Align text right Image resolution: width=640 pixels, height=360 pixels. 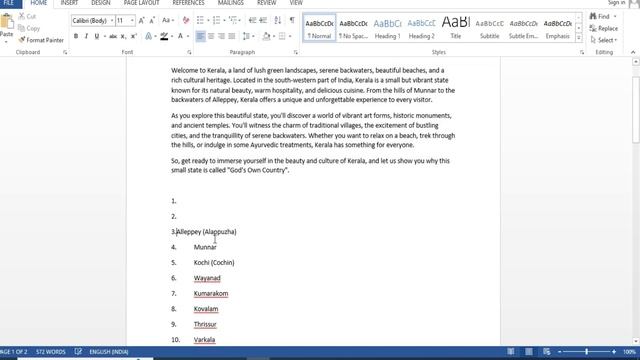(x=221, y=36)
